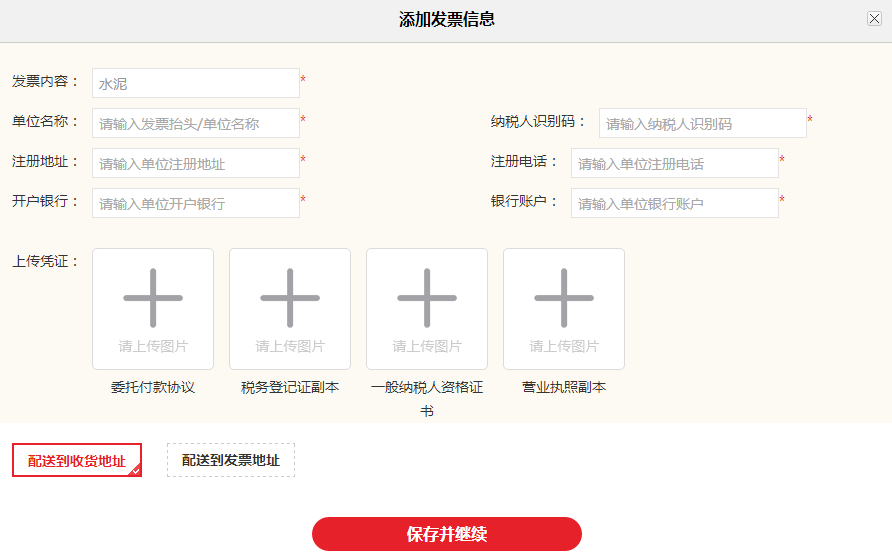The width and height of the screenshot is (892, 558).
Task: Click the 税务登记证副本 caption label
Action: click(290, 387)
